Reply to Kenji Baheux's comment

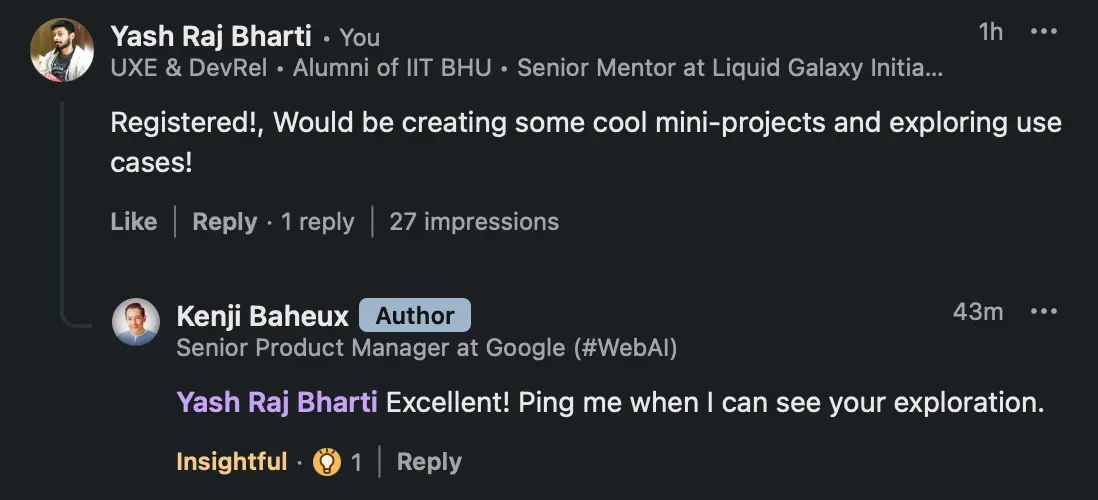click(429, 462)
